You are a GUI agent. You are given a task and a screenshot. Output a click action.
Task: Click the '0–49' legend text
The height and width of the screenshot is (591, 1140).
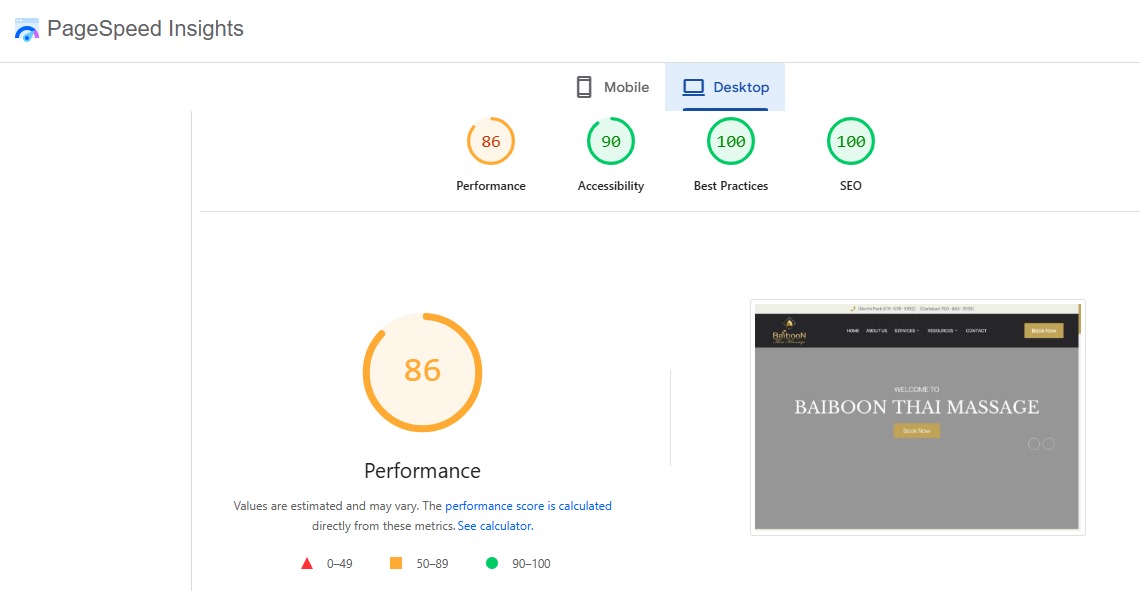[x=340, y=564]
